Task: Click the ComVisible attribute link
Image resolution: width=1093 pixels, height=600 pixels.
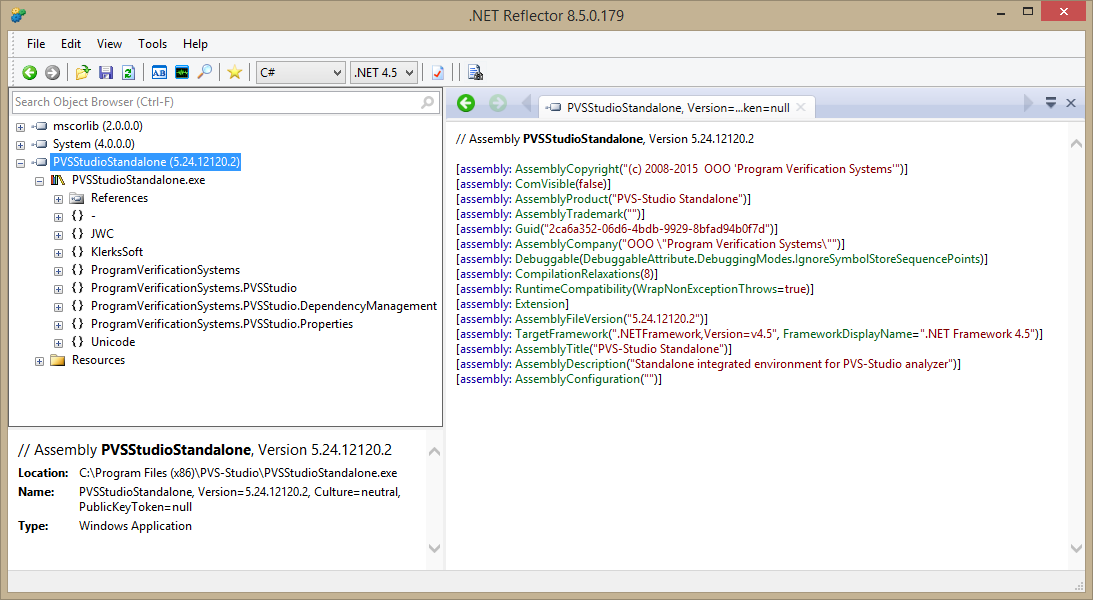Action: [x=545, y=184]
